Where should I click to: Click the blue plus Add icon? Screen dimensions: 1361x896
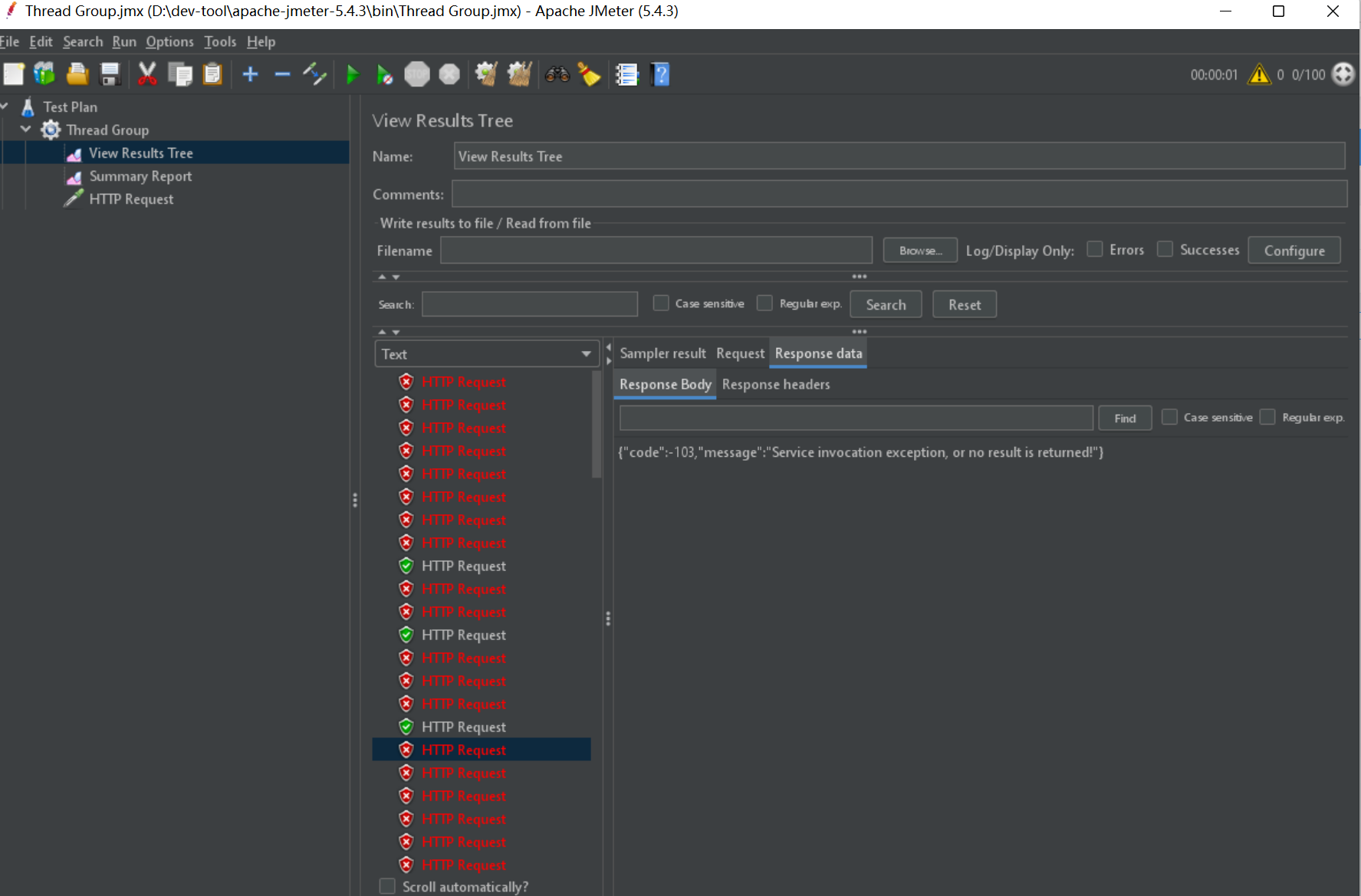250,74
